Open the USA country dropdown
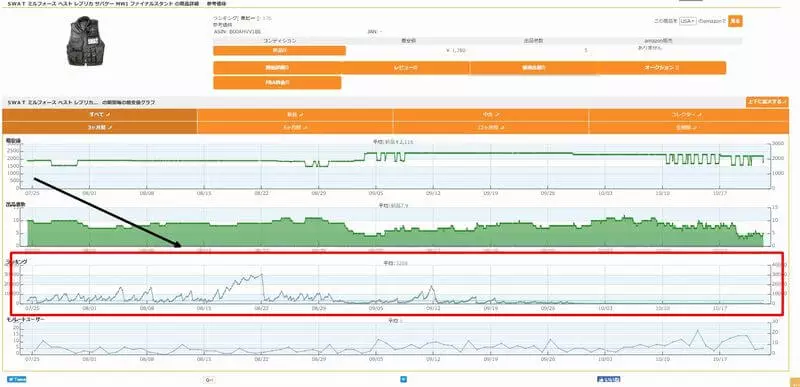This screenshot has height=387, width=800. (688, 21)
